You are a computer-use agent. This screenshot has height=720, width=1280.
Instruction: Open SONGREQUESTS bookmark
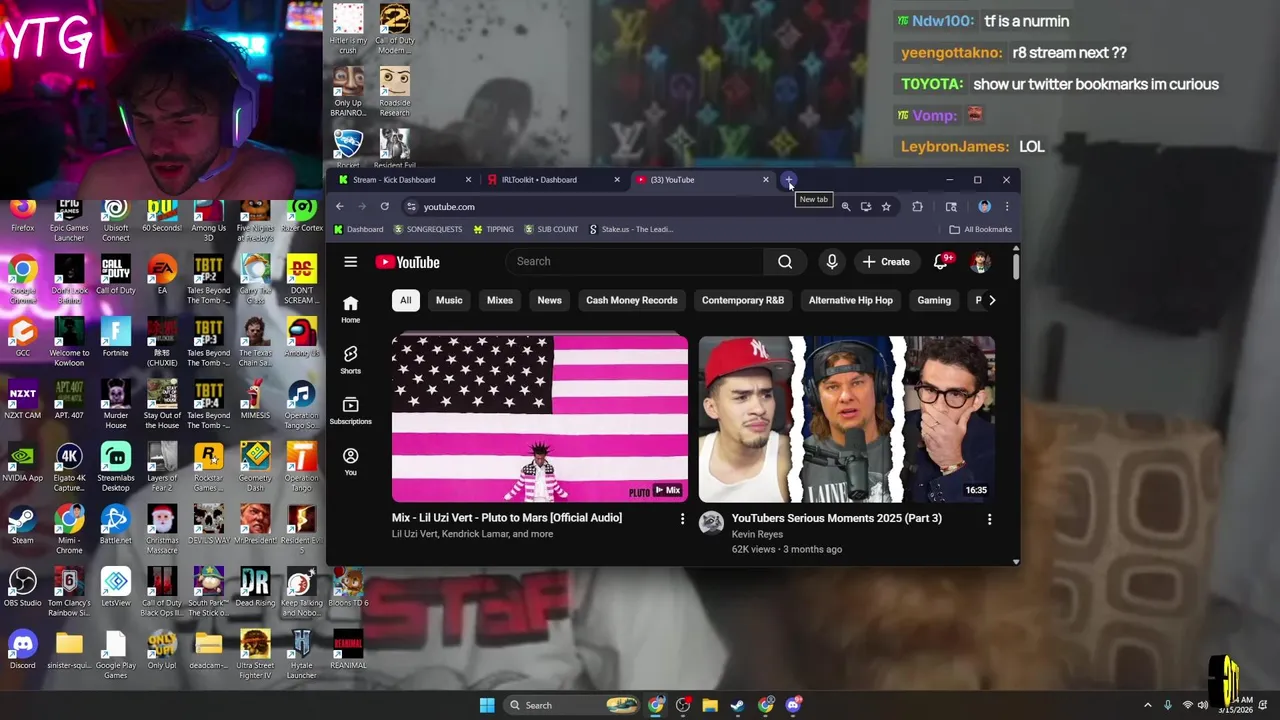click(x=428, y=229)
